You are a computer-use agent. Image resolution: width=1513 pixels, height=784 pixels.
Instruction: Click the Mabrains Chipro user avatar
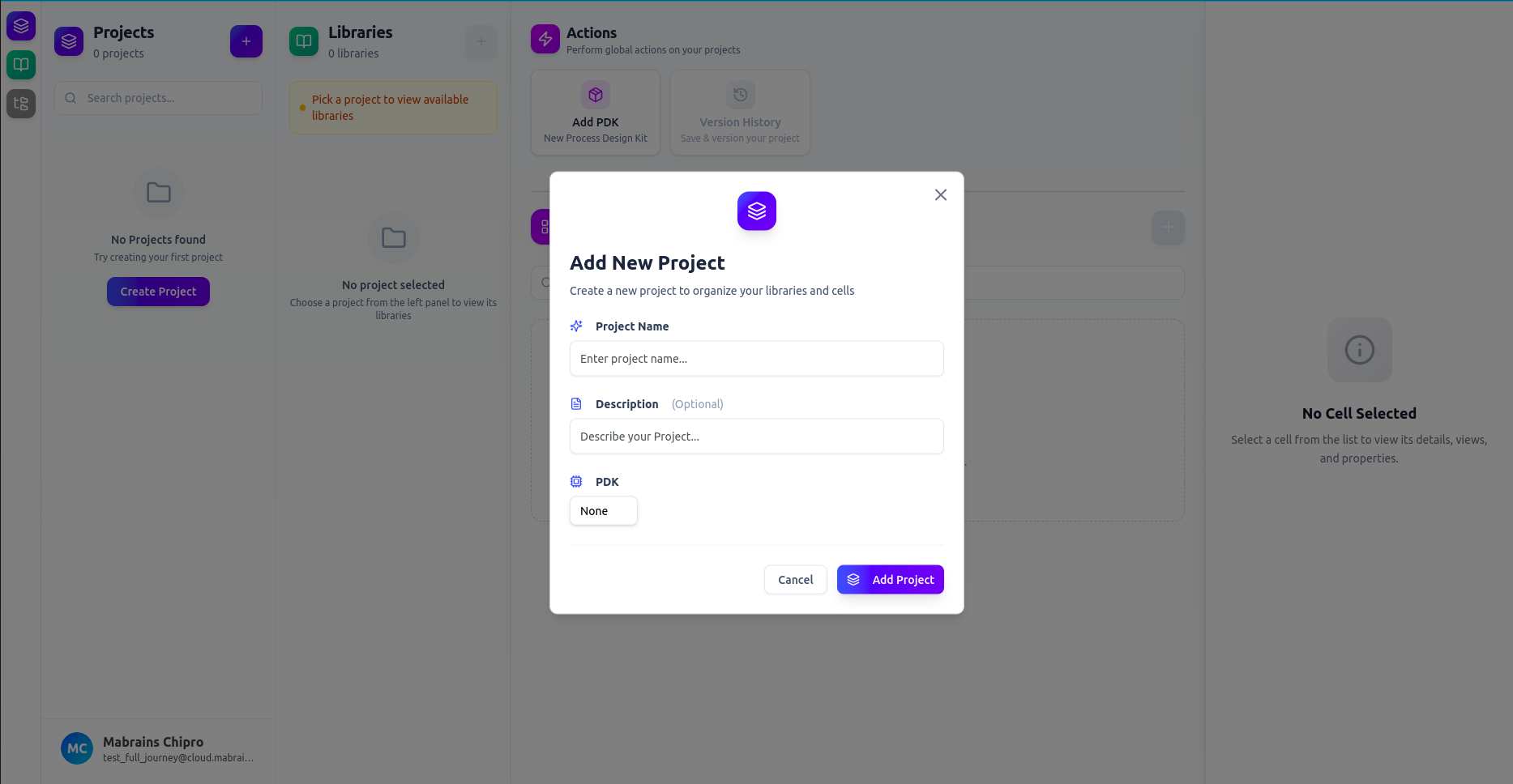tap(77, 748)
